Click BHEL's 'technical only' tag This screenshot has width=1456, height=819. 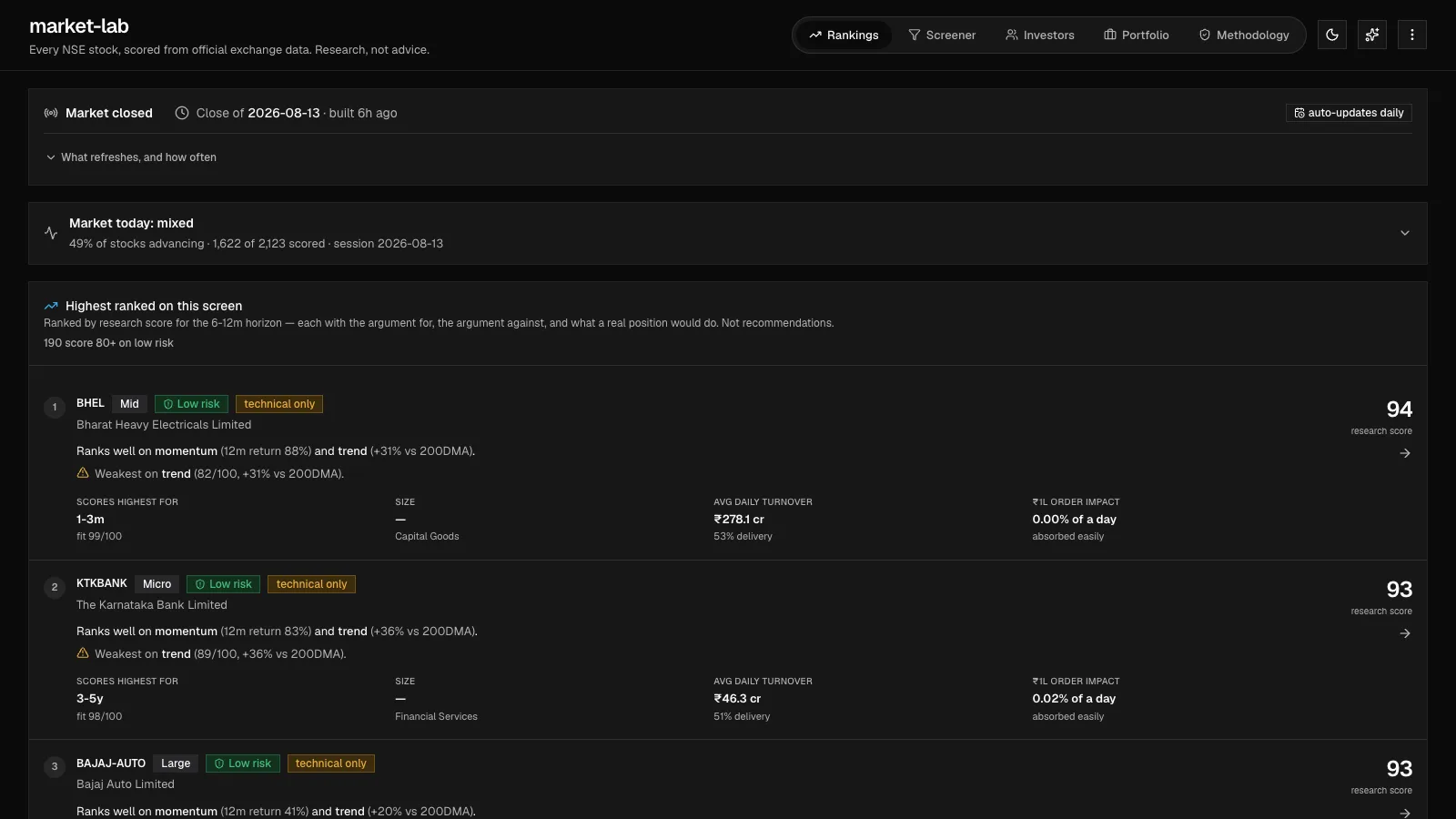click(x=279, y=404)
